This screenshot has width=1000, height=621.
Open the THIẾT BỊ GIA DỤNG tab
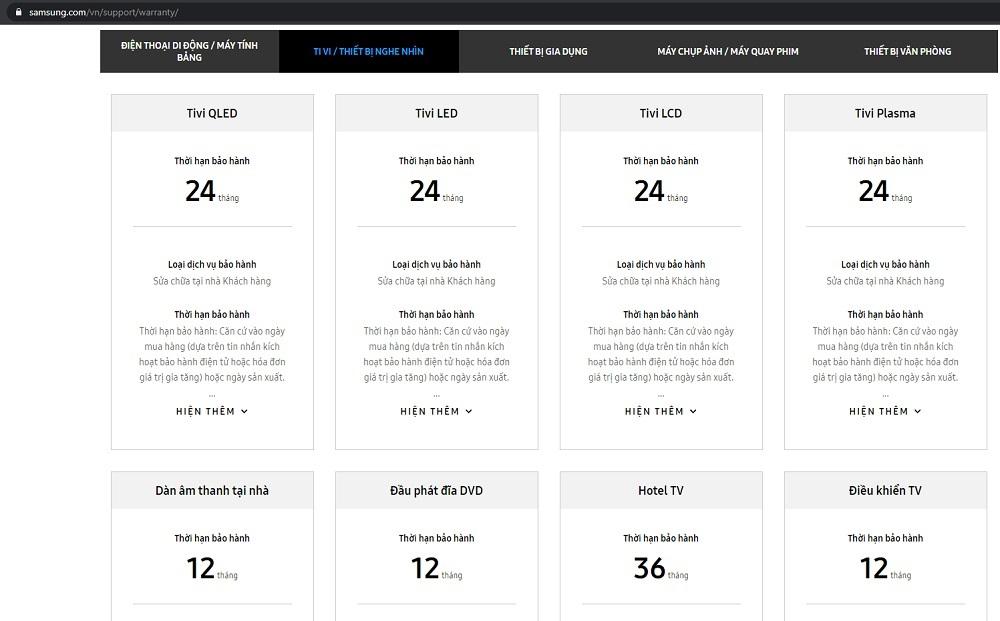(548, 51)
